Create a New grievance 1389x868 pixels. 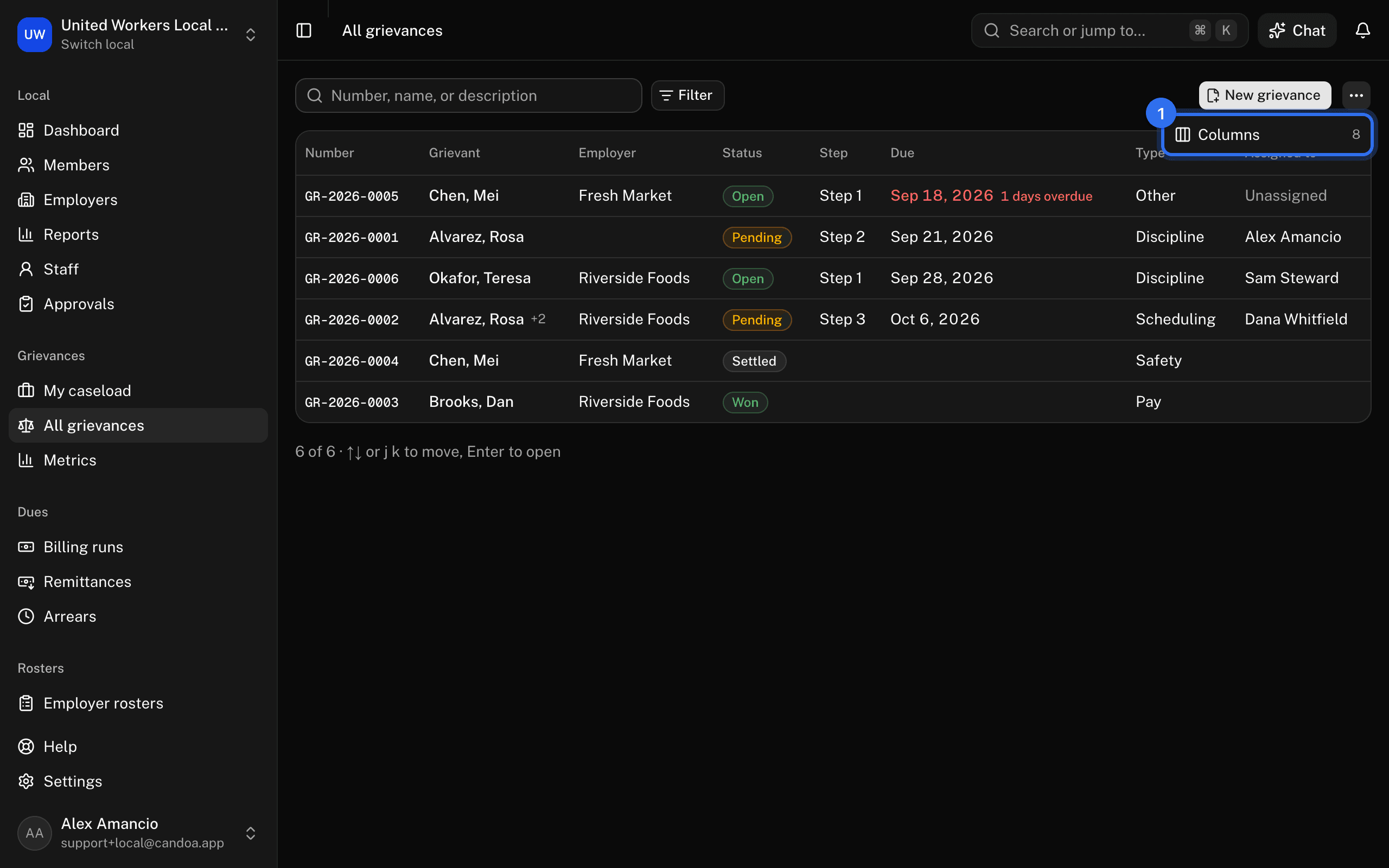tap(1264, 95)
